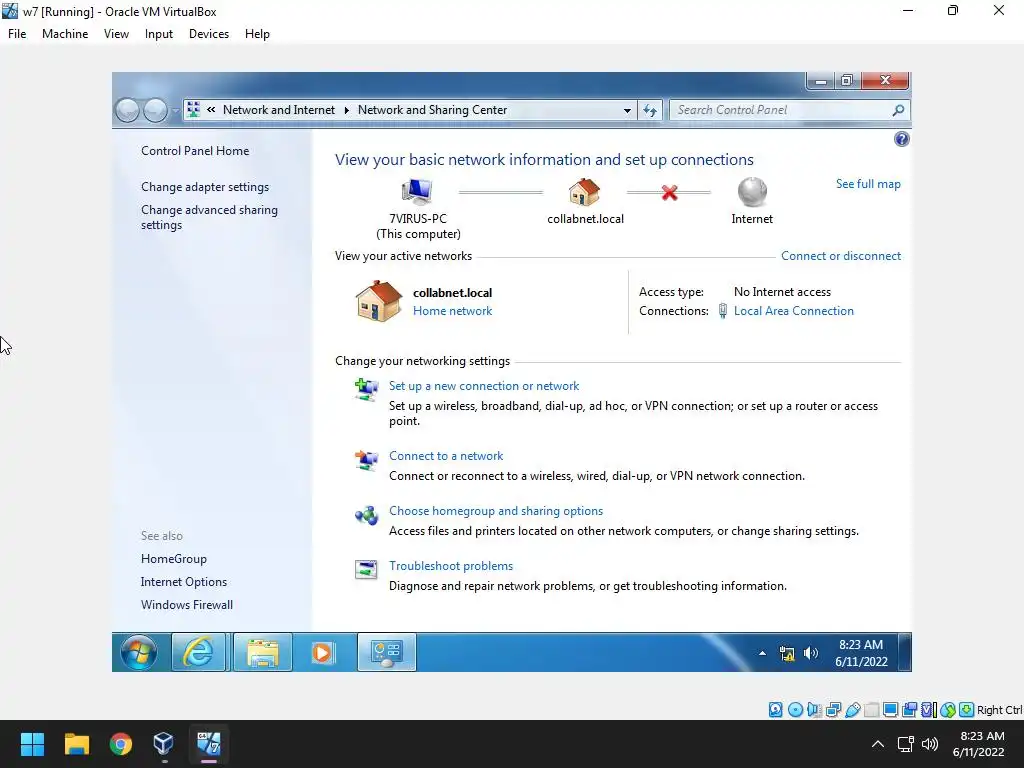Click Set up a new connection or network
The image size is (1024, 768).
pyautogui.click(x=484, y=386)
